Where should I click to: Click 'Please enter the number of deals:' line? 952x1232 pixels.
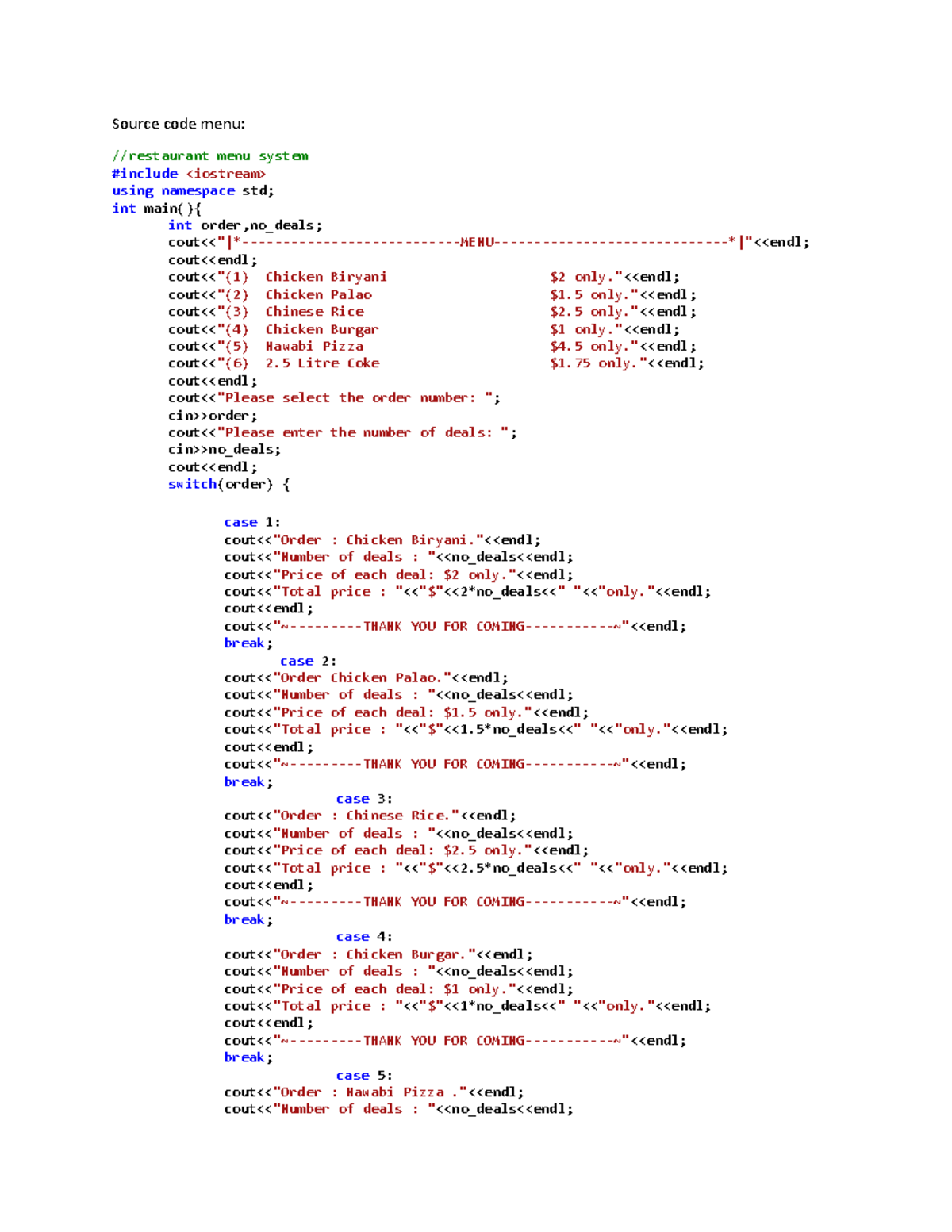343,432
